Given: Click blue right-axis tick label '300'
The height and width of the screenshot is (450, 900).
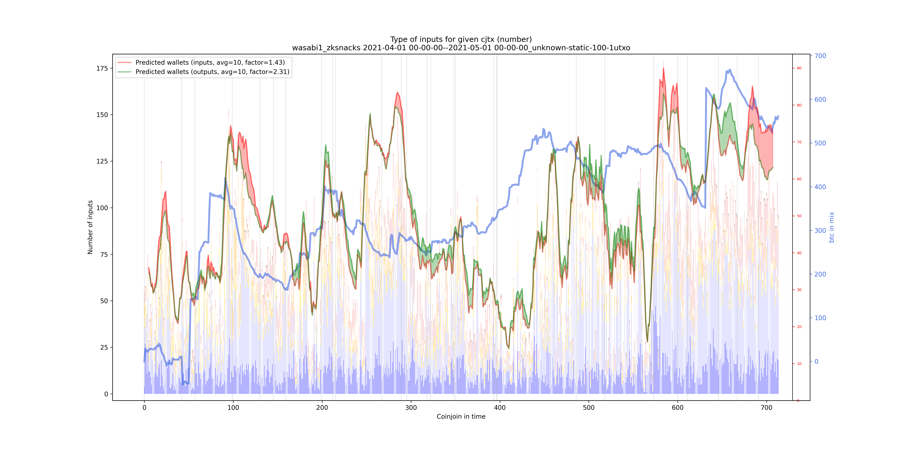Looking at the screenshot, I should click(x=818, y=230).
